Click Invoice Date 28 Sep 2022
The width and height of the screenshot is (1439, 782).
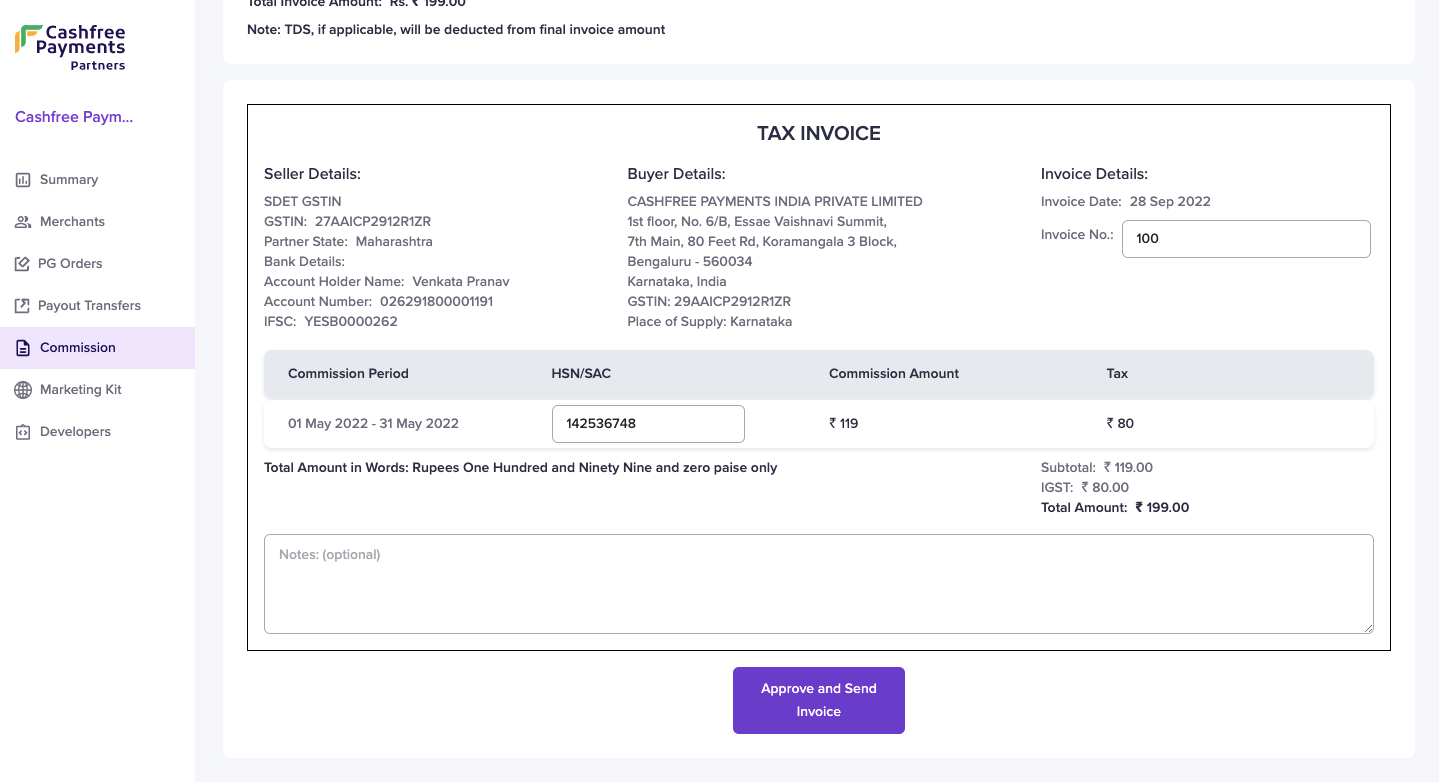(x=1126, y=202)
